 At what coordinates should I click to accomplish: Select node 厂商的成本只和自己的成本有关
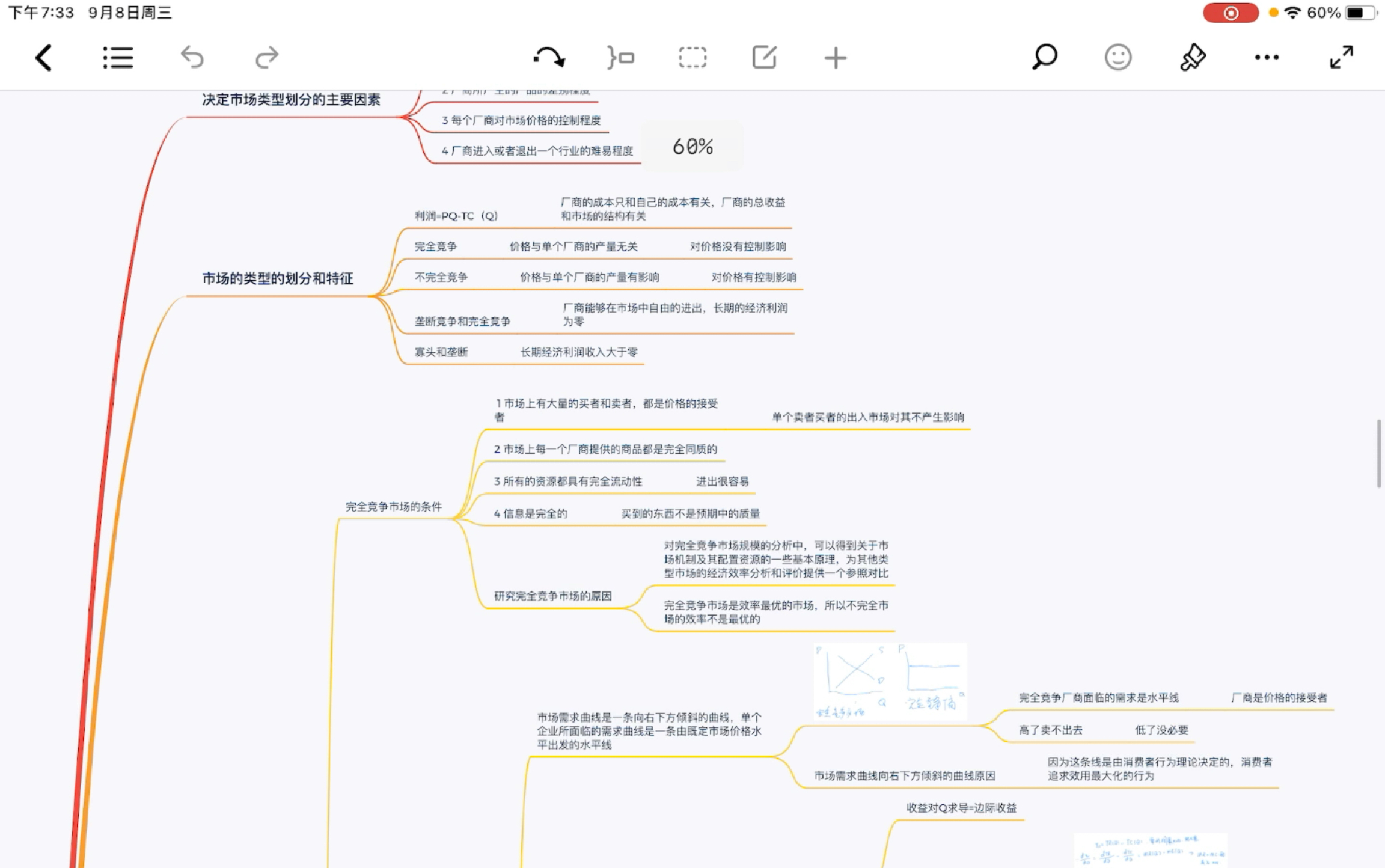tap(673, 209)
